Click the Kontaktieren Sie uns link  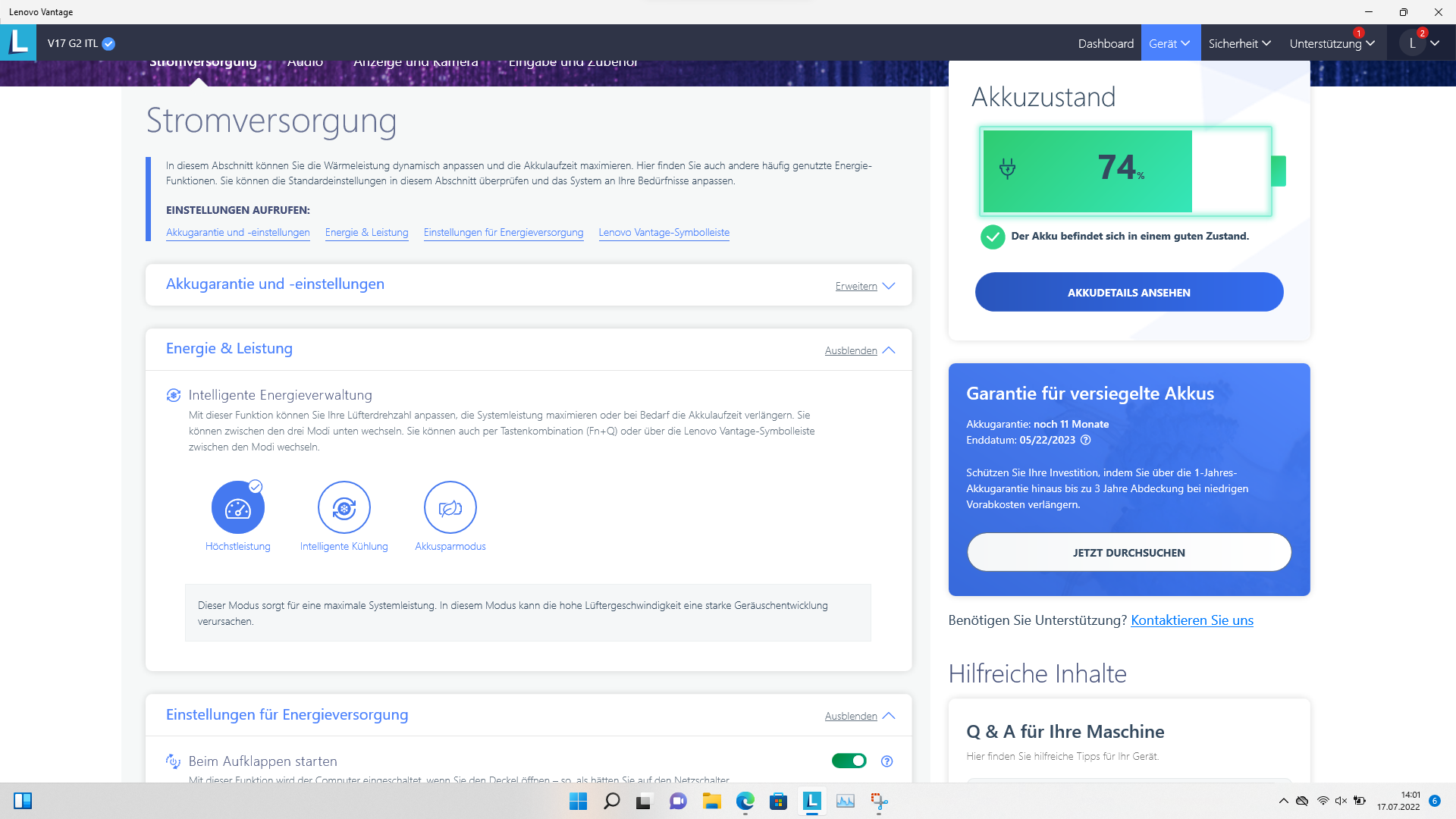pos(1191,620)
